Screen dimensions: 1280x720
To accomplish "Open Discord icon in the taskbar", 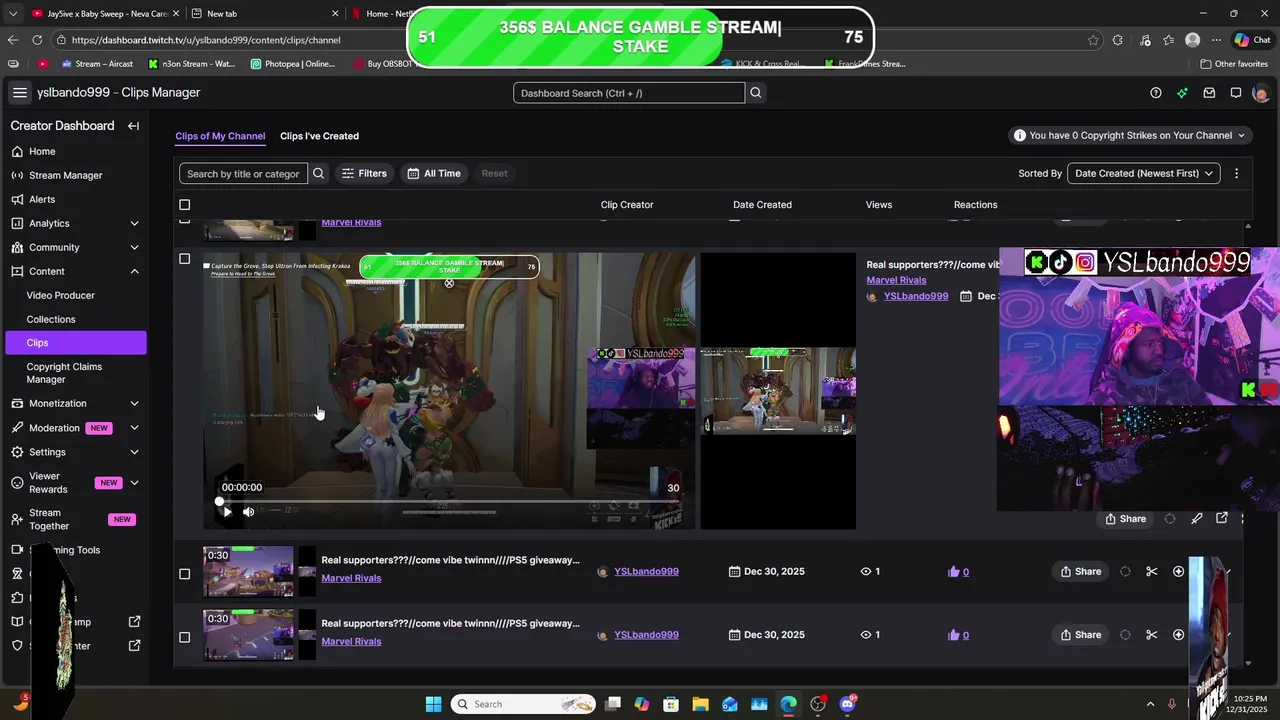I will [x=848, y=704].
